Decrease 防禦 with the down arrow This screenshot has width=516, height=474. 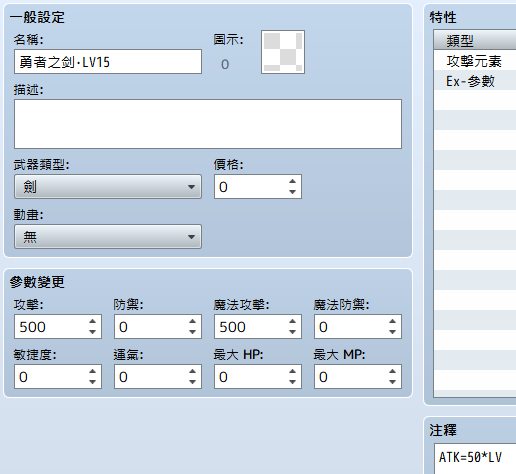pyautogui.click(x=192, y=332)
